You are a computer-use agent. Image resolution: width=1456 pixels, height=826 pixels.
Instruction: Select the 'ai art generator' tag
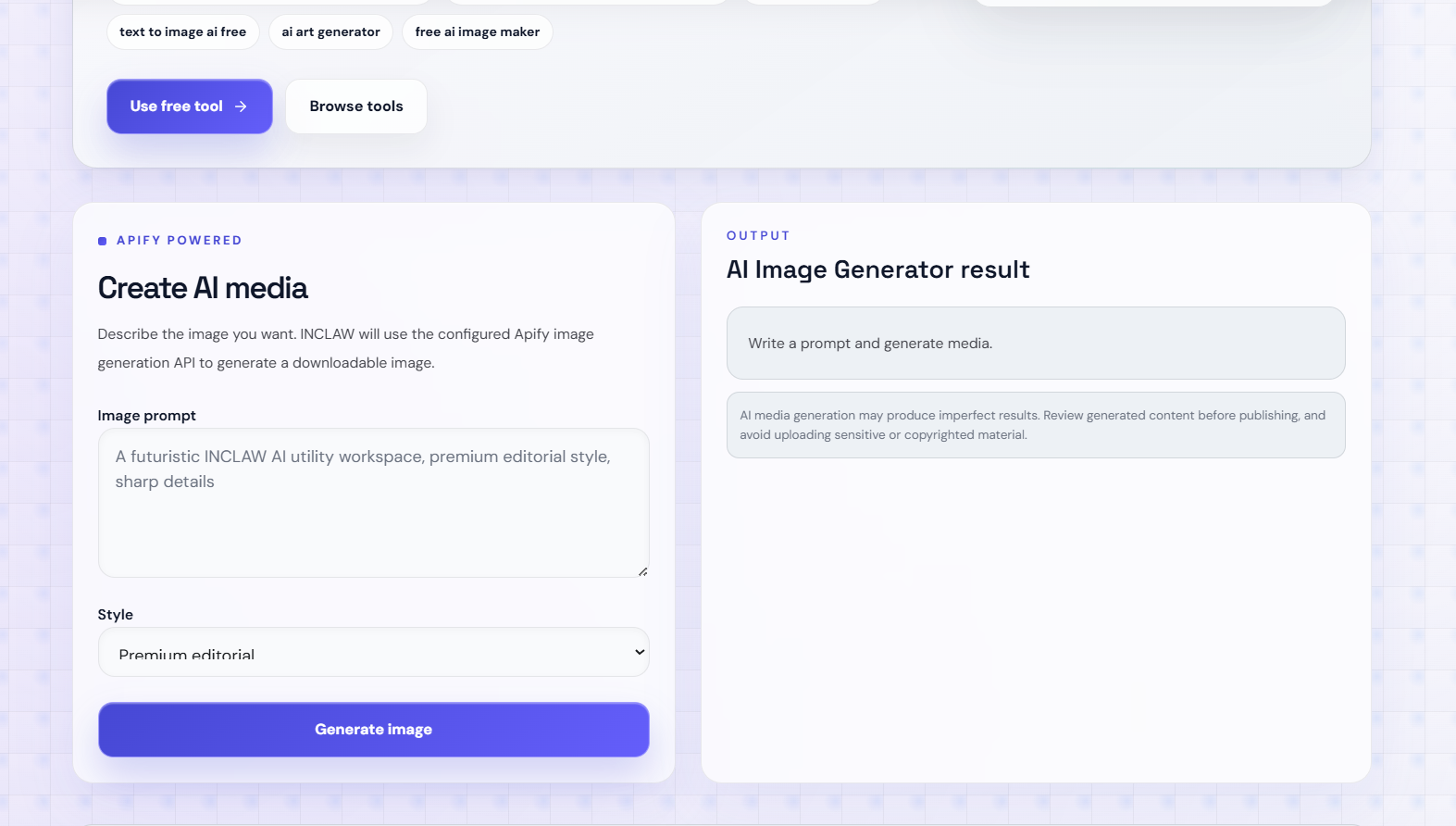pos(330,31)
